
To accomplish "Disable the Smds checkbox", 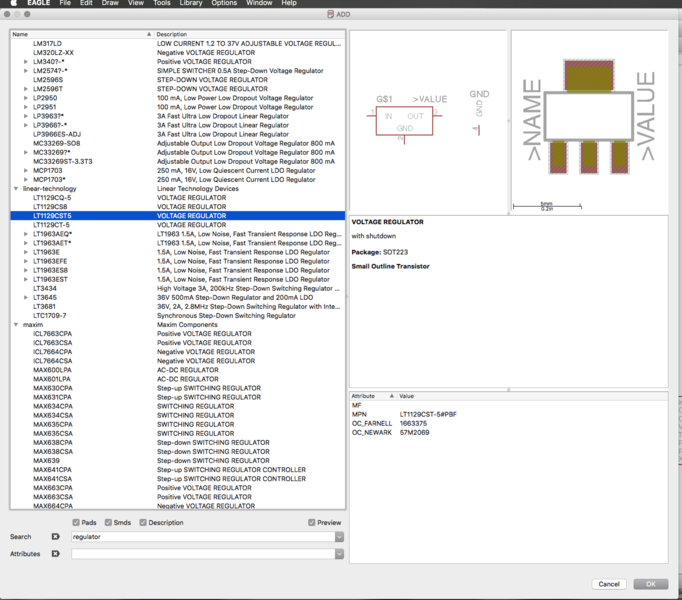I will (110, 522).
